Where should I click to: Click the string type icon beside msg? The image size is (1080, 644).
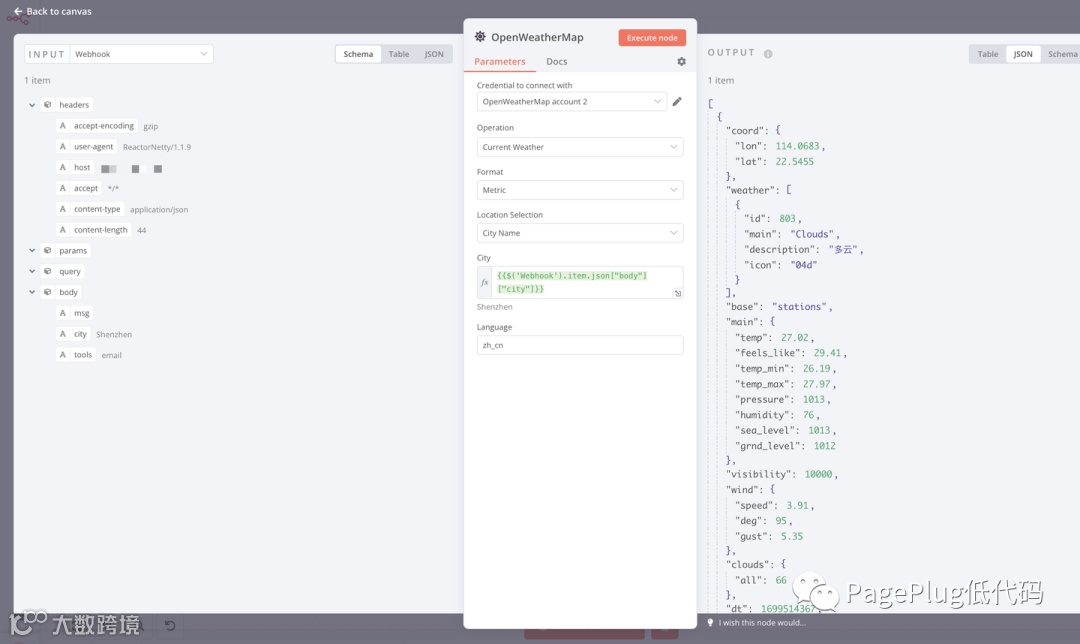(x=63, y=313)
